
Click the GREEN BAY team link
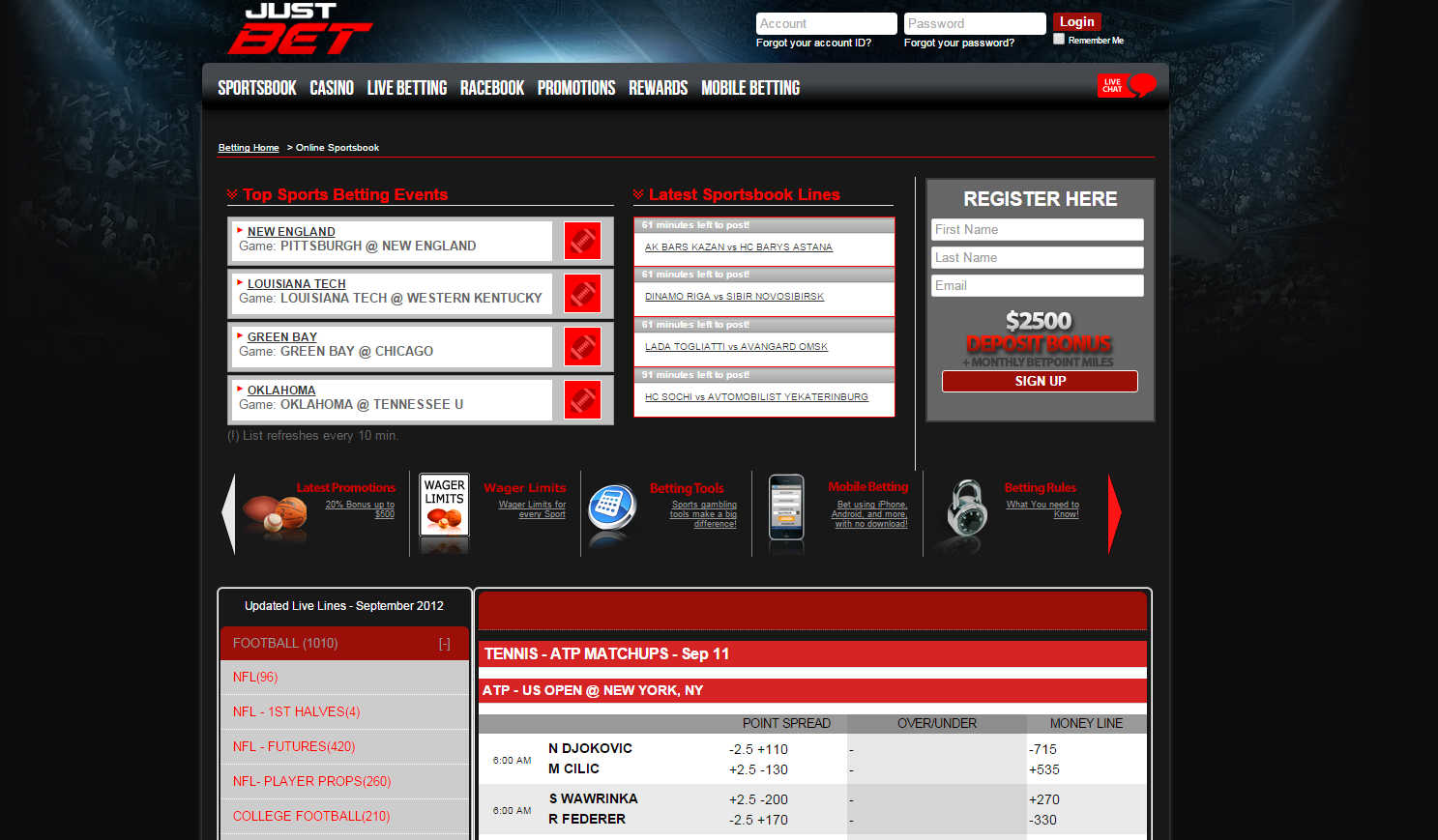pyautogui.click(x=282, y=337)
